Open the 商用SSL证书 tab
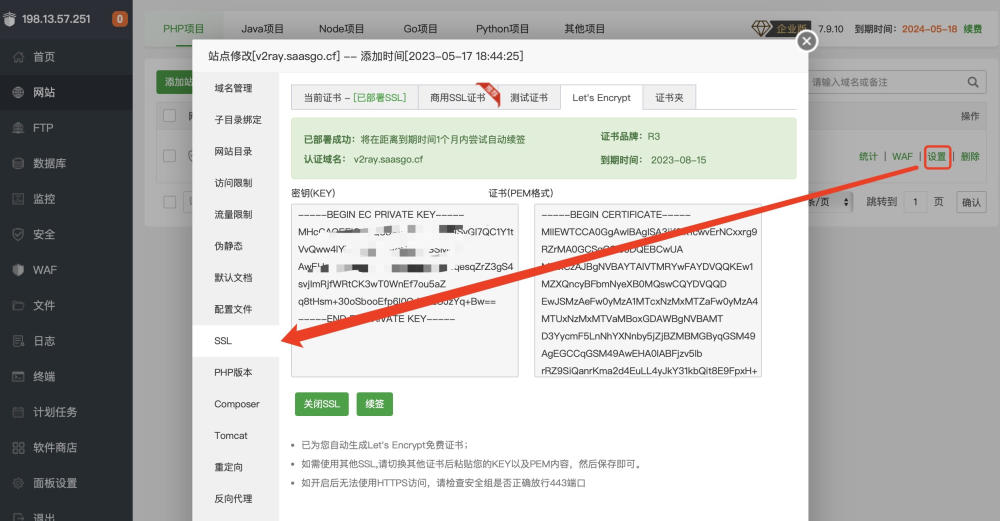Screen dimensions: 1000x521 pyautogui.click(x=457, y=98)
